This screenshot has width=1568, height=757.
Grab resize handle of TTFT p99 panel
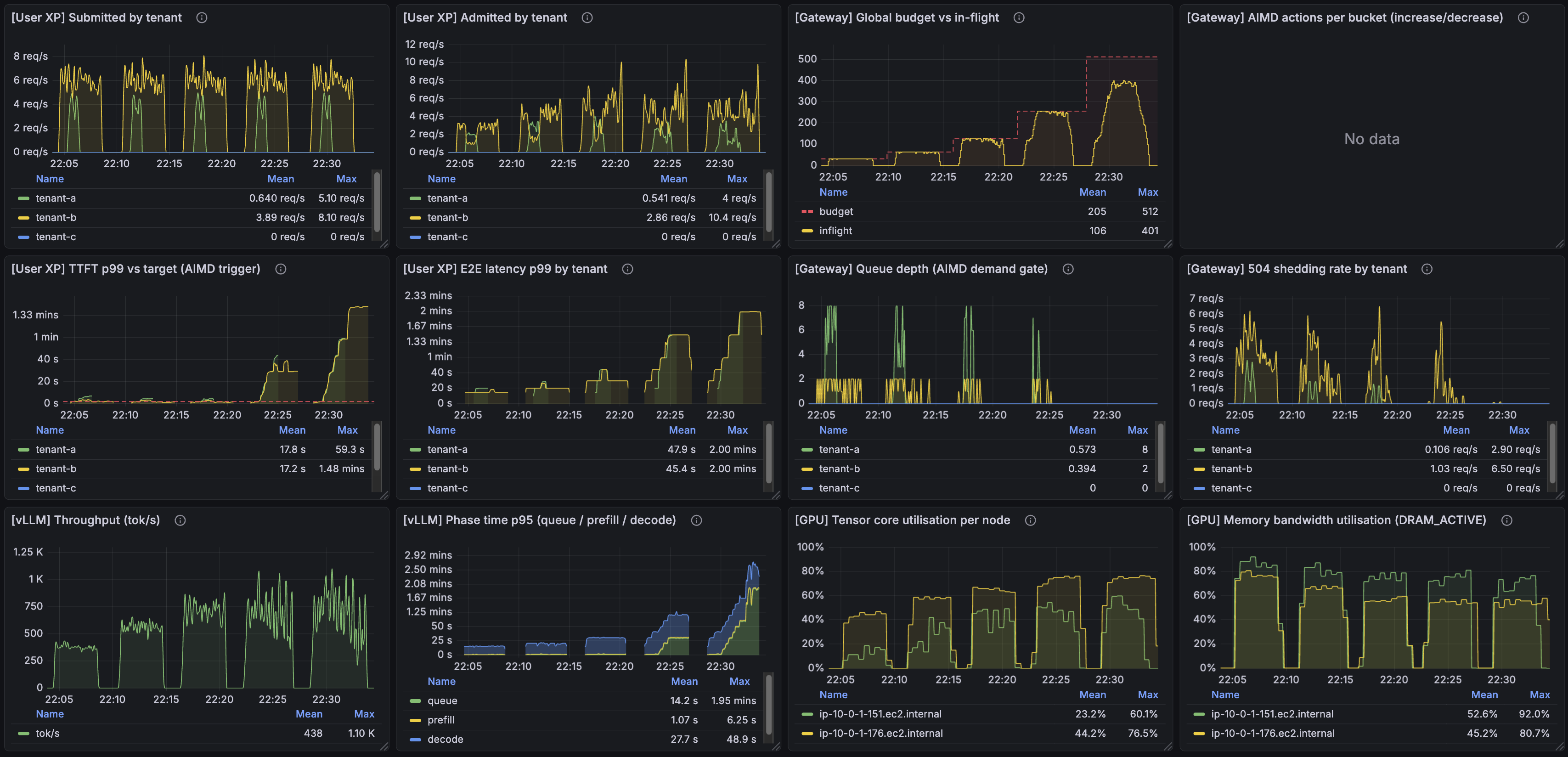pyautogui.click(x=384, y=495)
